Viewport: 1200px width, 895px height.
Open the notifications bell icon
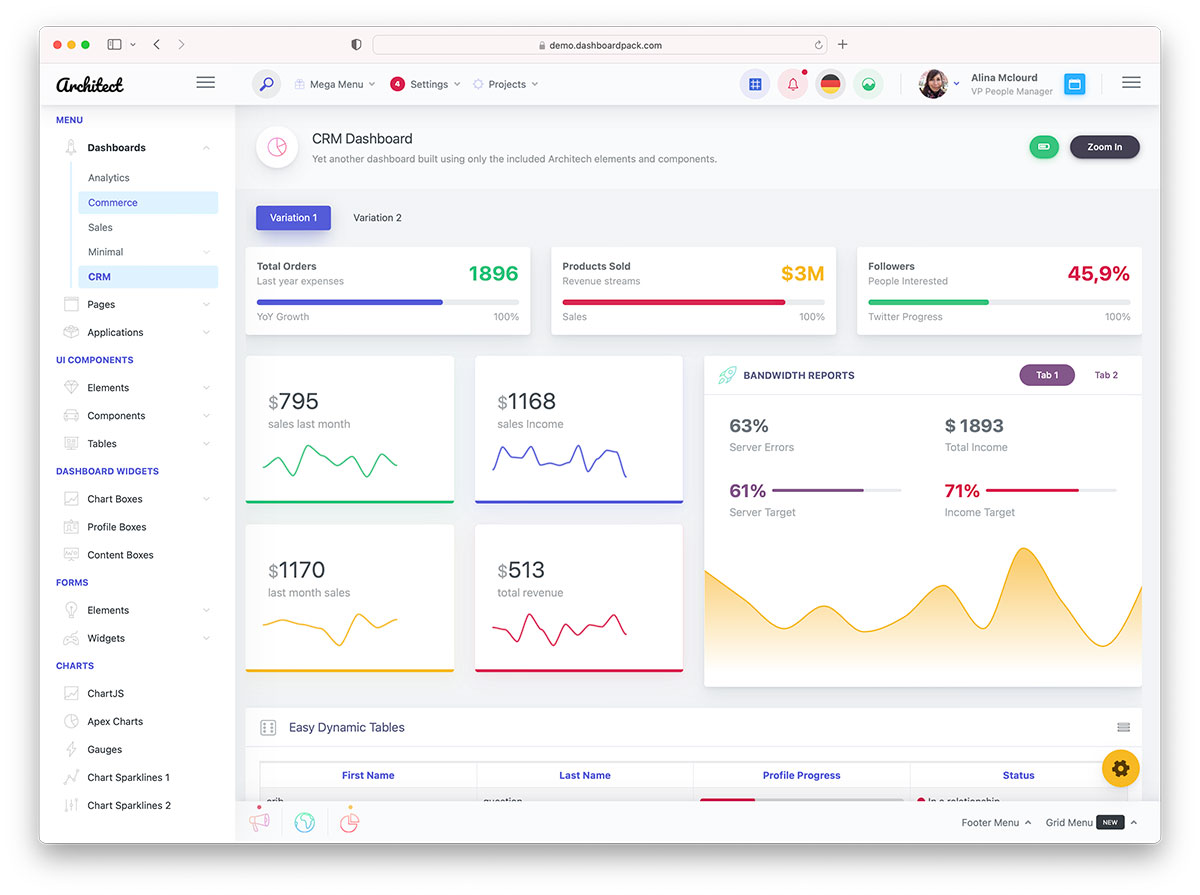792,84
